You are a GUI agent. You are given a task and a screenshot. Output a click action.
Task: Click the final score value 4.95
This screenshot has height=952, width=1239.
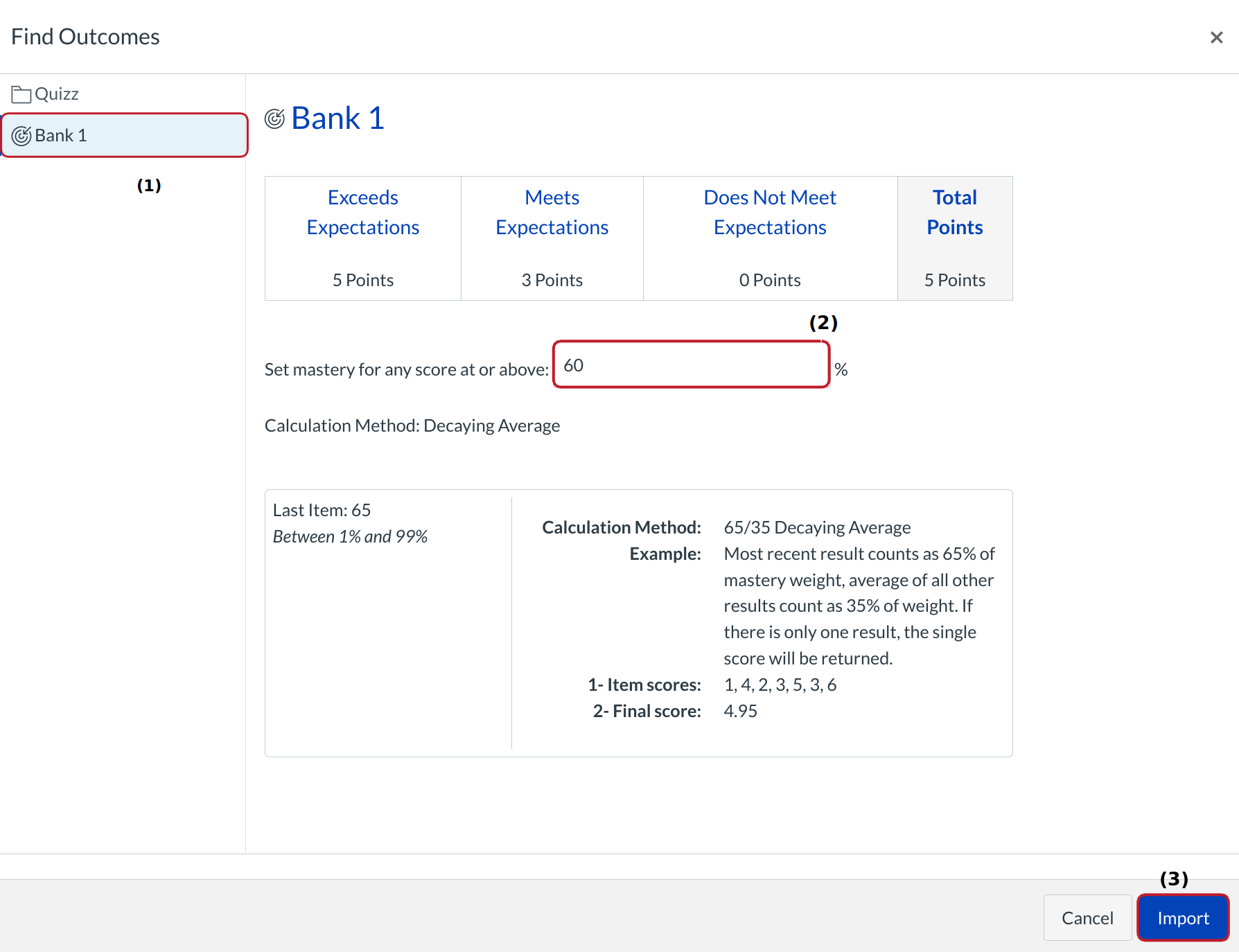click(740, 712)
